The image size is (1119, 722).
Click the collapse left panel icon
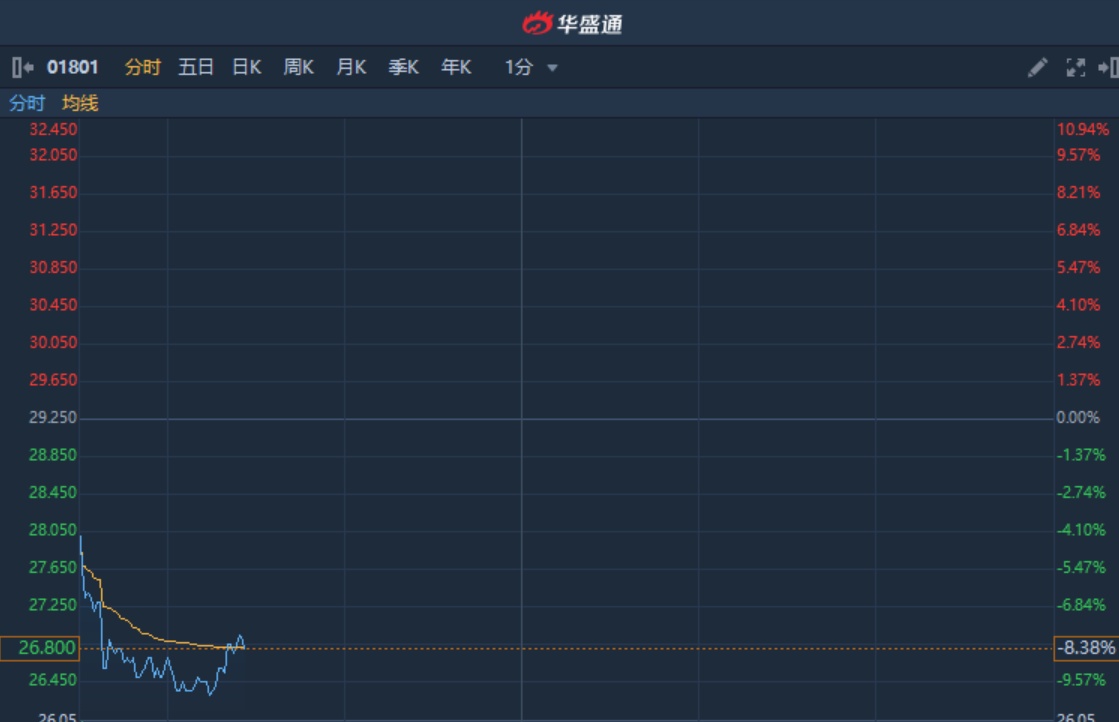click(22, 68)
